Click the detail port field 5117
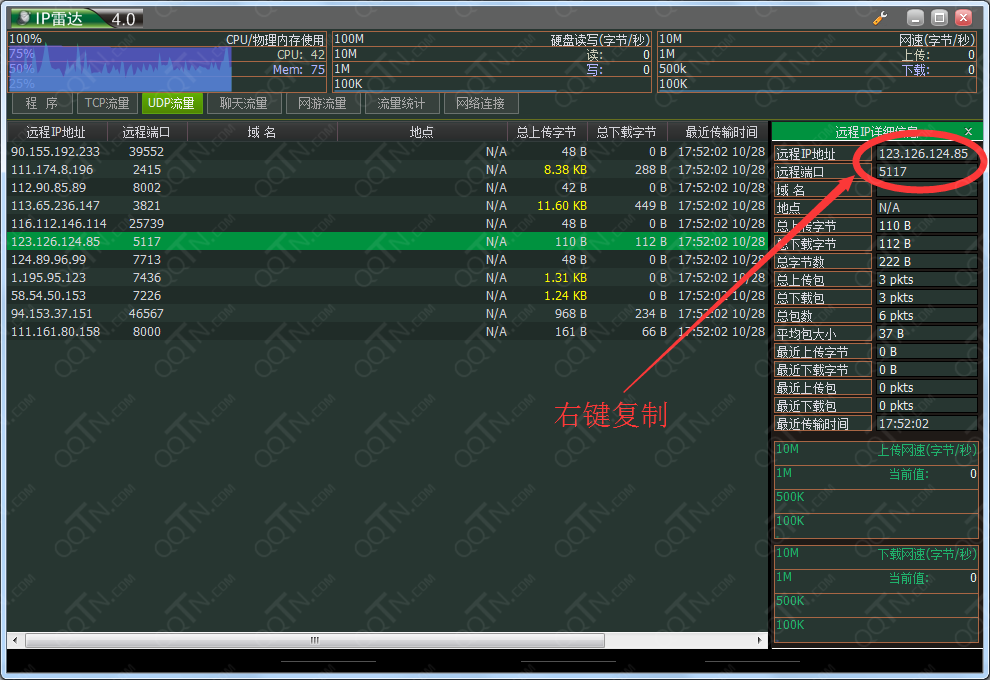 pyautogui.click(x=926, y=171)
